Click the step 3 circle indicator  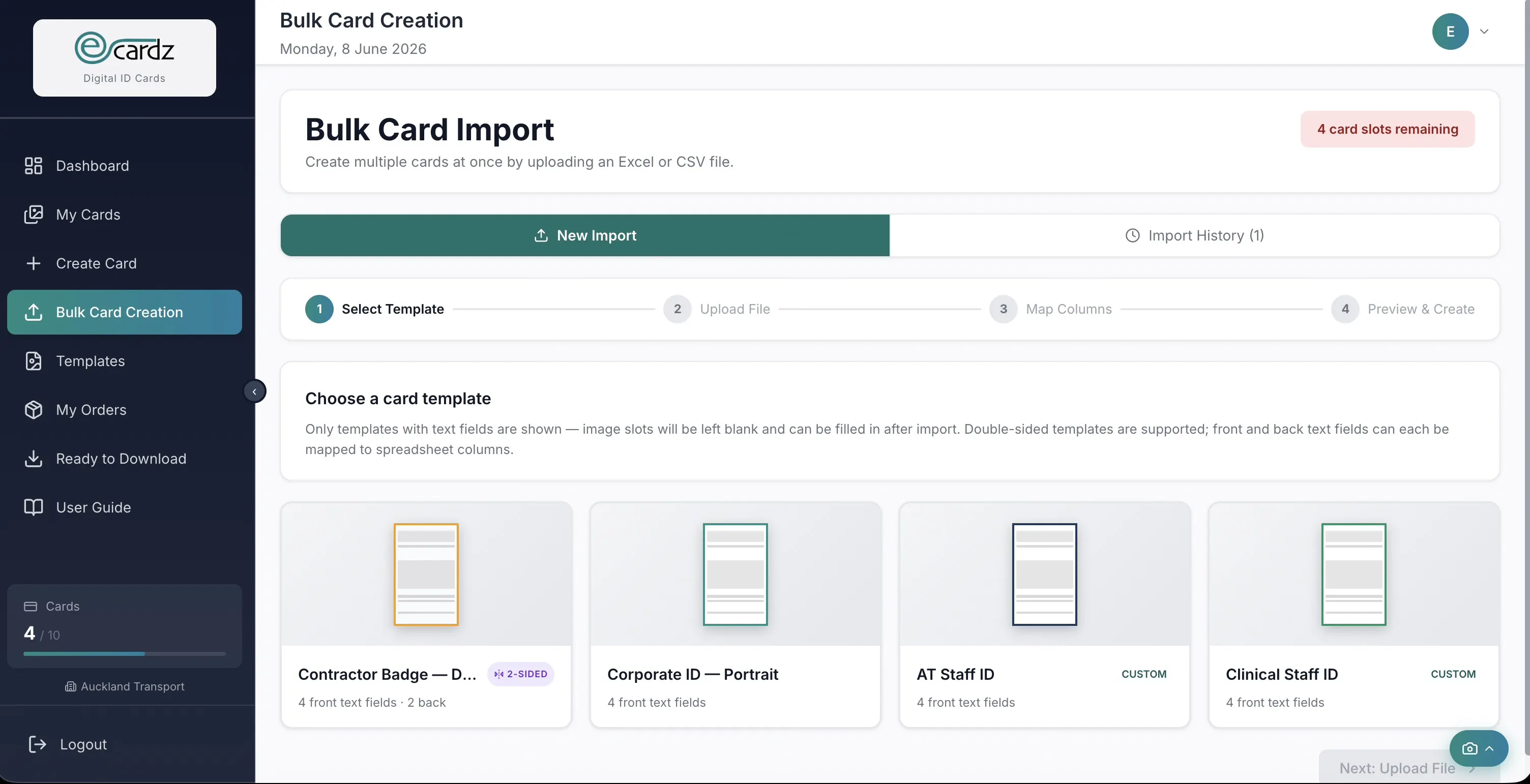pyautogui.click(x=1003, y=309)
